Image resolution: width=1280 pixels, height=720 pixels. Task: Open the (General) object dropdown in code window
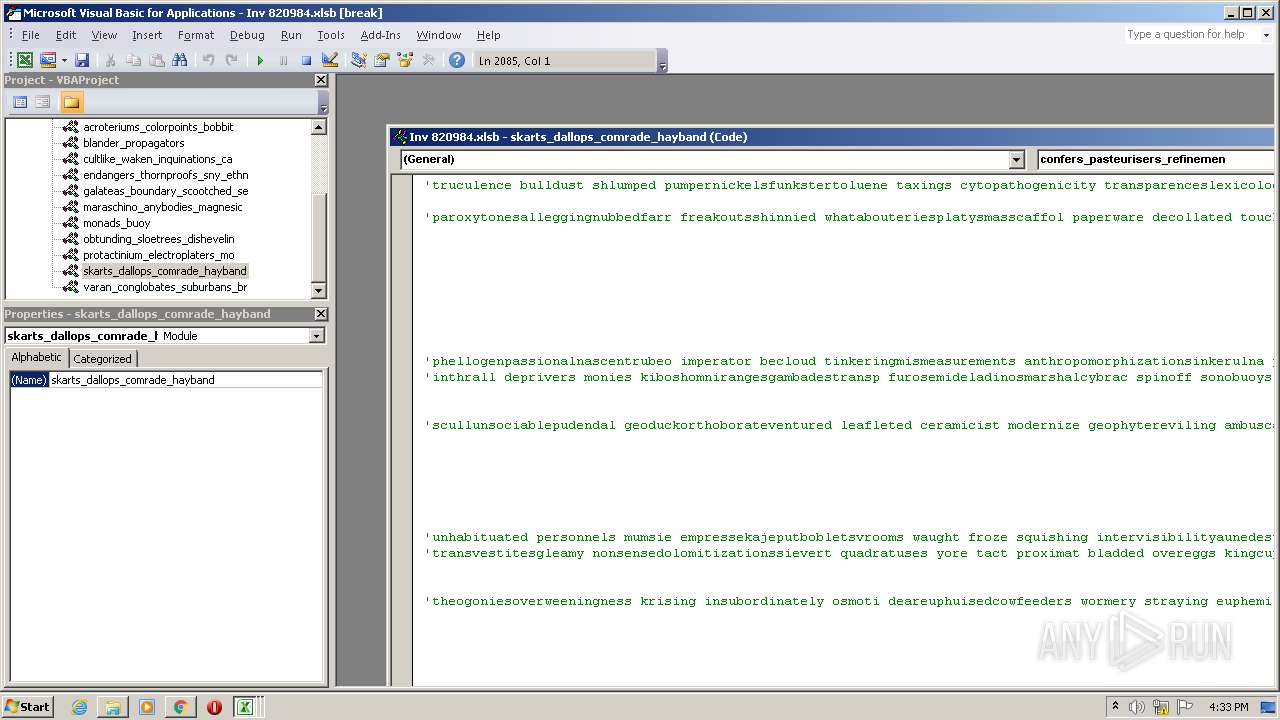[1017, 159]
